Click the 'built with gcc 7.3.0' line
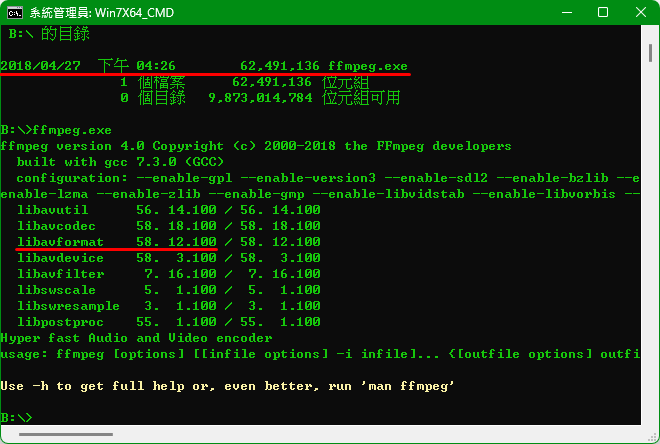The width and height of the screenshot is (660, 444). [x=120, y=162]
